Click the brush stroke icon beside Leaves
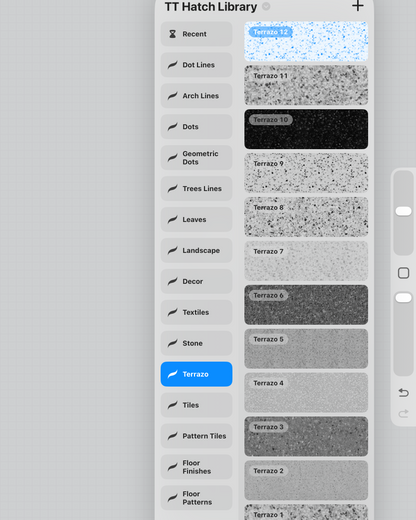The width and height of the screenshot is (416, 520). pyautogui.click(x=172, y=219)
